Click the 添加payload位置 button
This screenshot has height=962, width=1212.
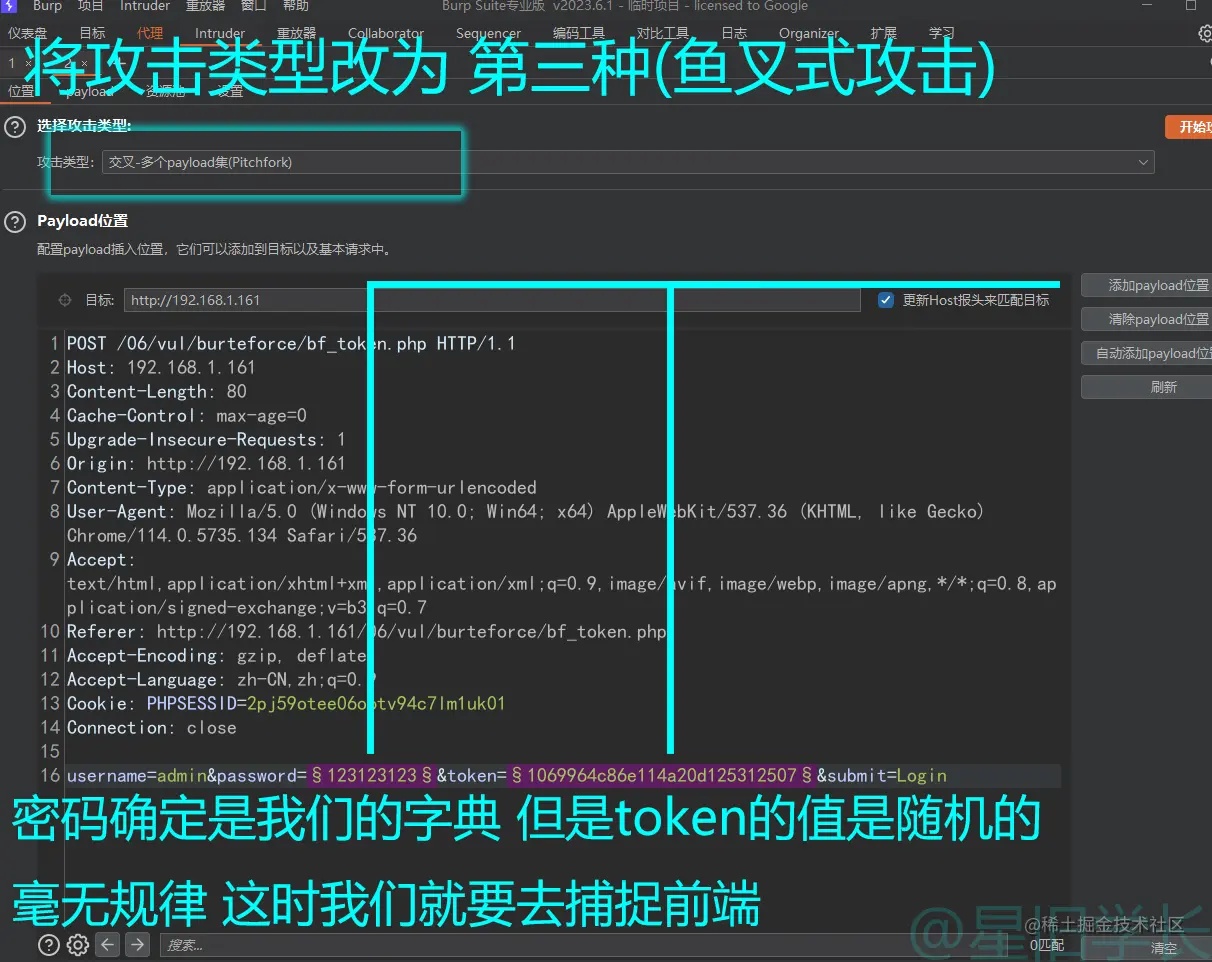pyautogui.click(x=1147, y=285)
